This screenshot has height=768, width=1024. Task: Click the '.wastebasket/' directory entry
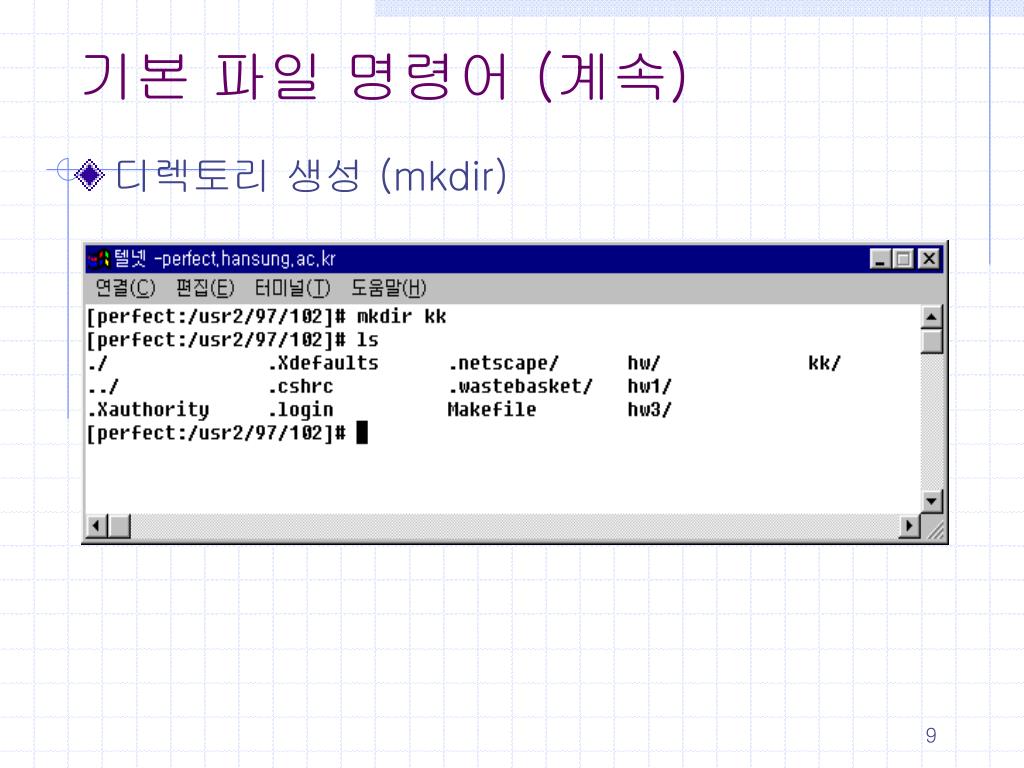(x=520, y=387)
